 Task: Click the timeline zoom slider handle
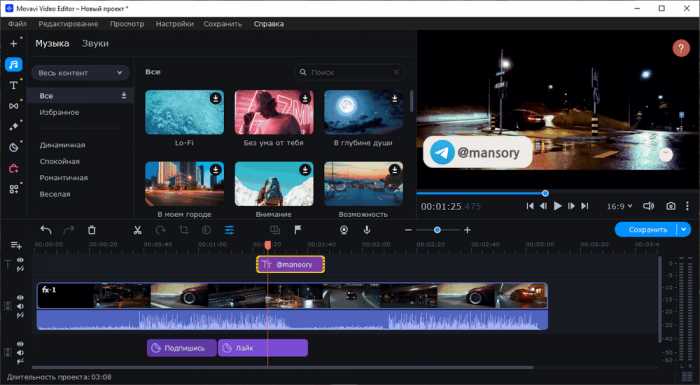point(438,230)
